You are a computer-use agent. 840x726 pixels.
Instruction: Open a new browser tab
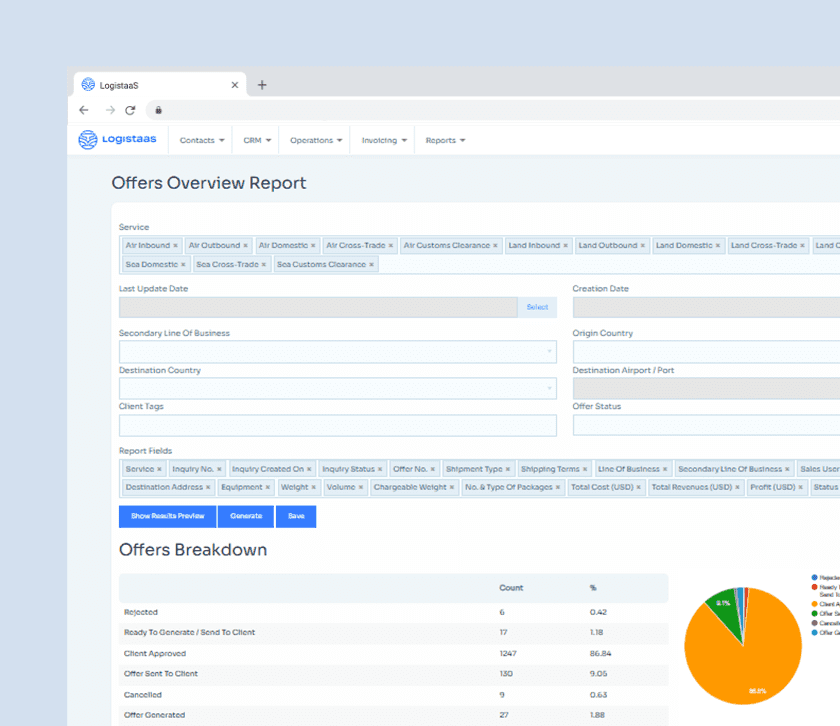click(262, 85)
